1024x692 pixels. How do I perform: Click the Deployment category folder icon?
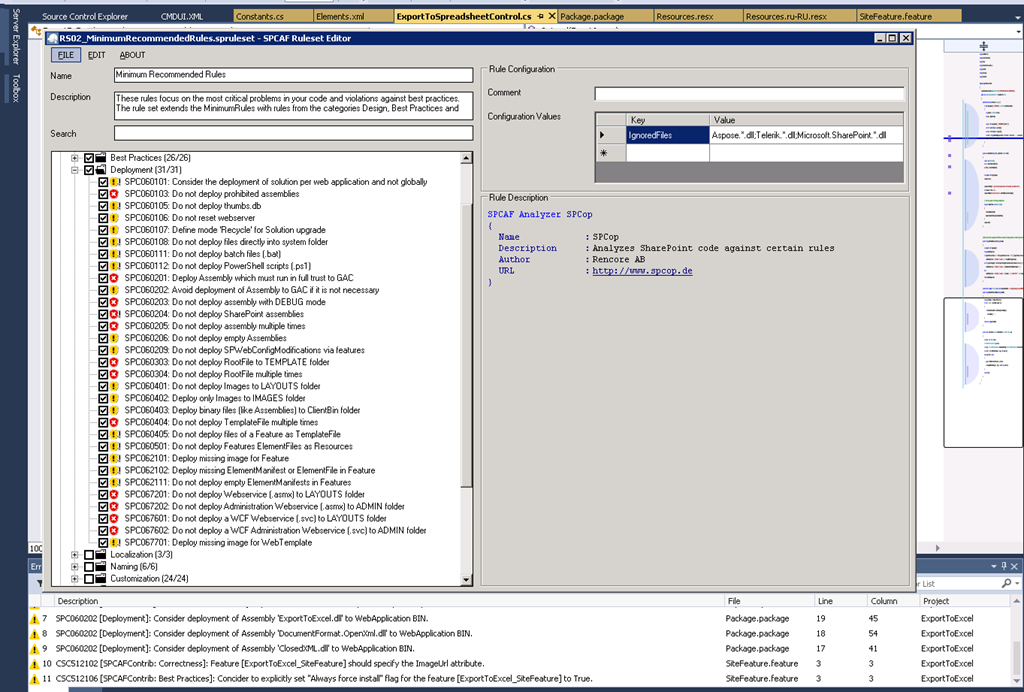[102, 170]
